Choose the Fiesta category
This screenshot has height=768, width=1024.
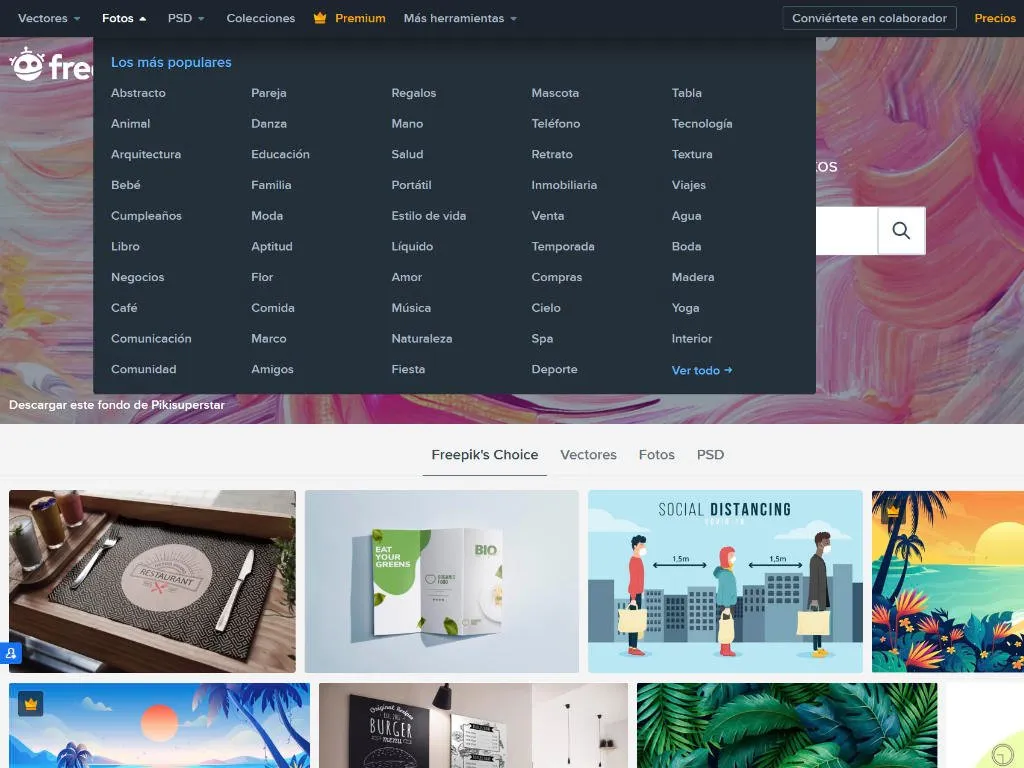408,369
